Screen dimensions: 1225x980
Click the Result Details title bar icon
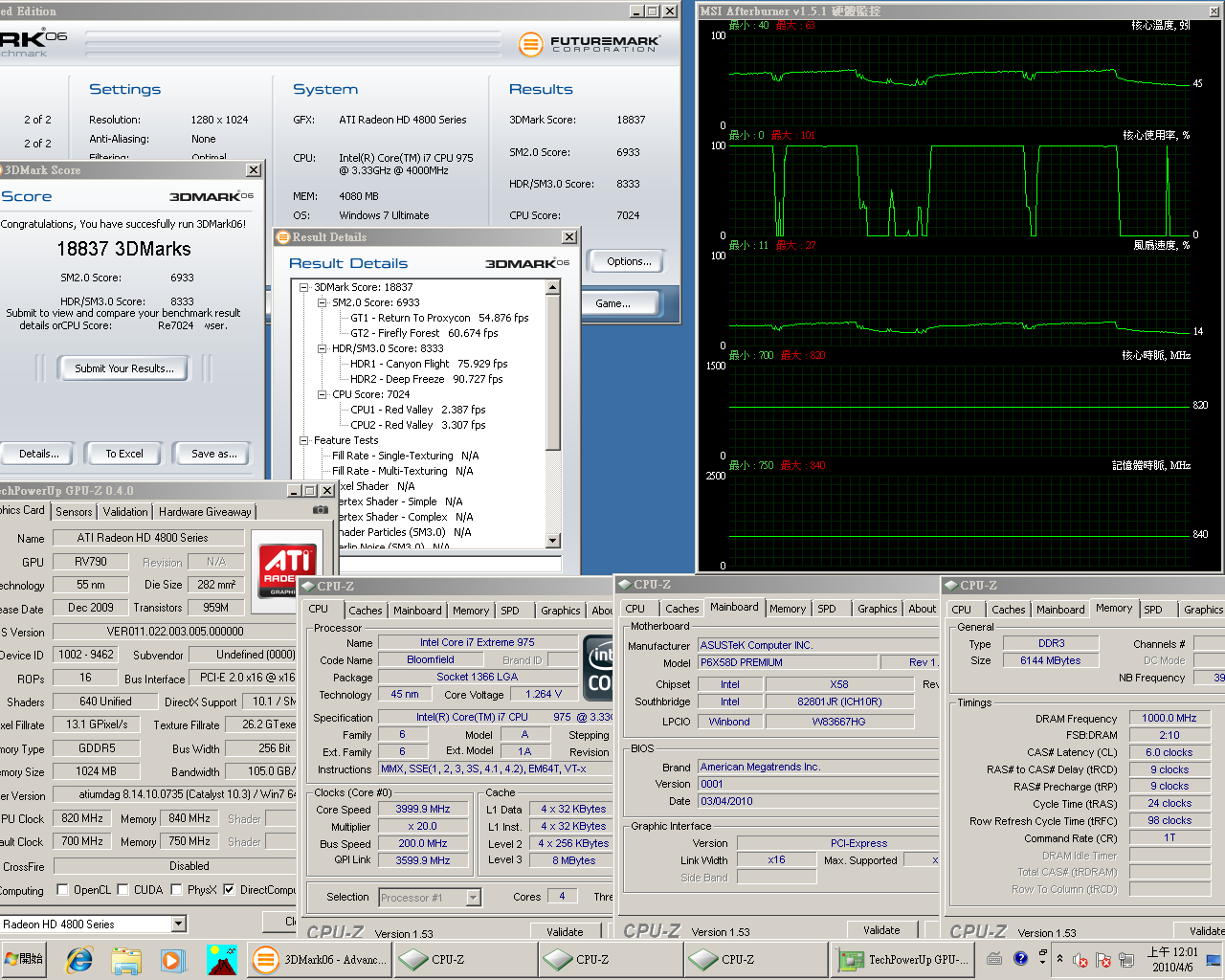click(x=283, y=236)
